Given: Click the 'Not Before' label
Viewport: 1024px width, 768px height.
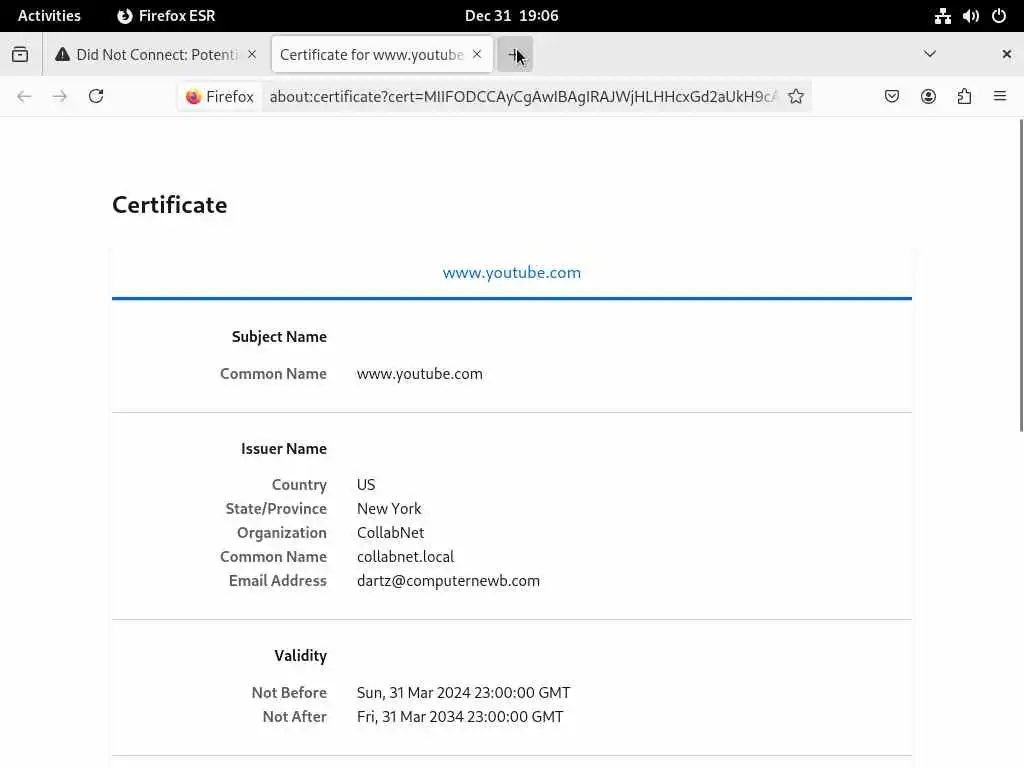Looking at the screenshot, I should (x=289, y=693).
